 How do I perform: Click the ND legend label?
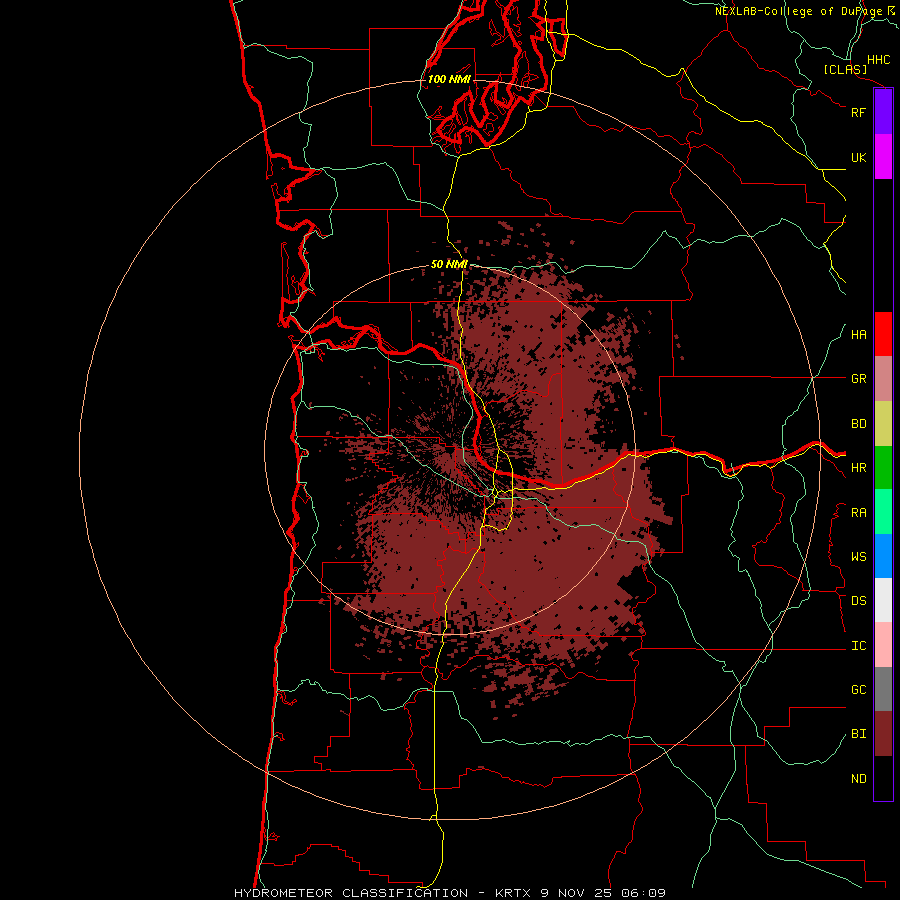point(858,779)
